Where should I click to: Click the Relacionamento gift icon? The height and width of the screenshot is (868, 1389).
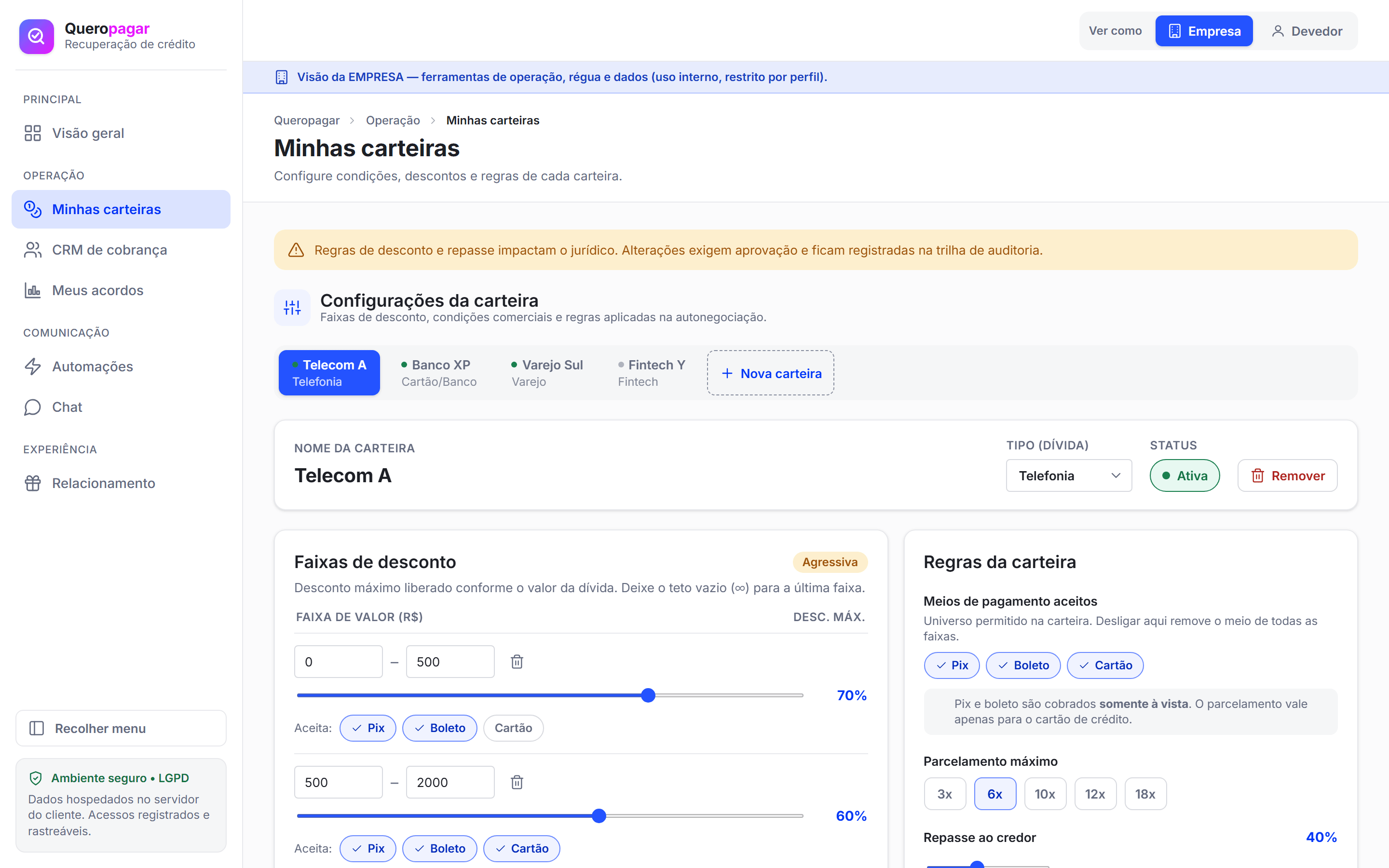pos(33,483)
